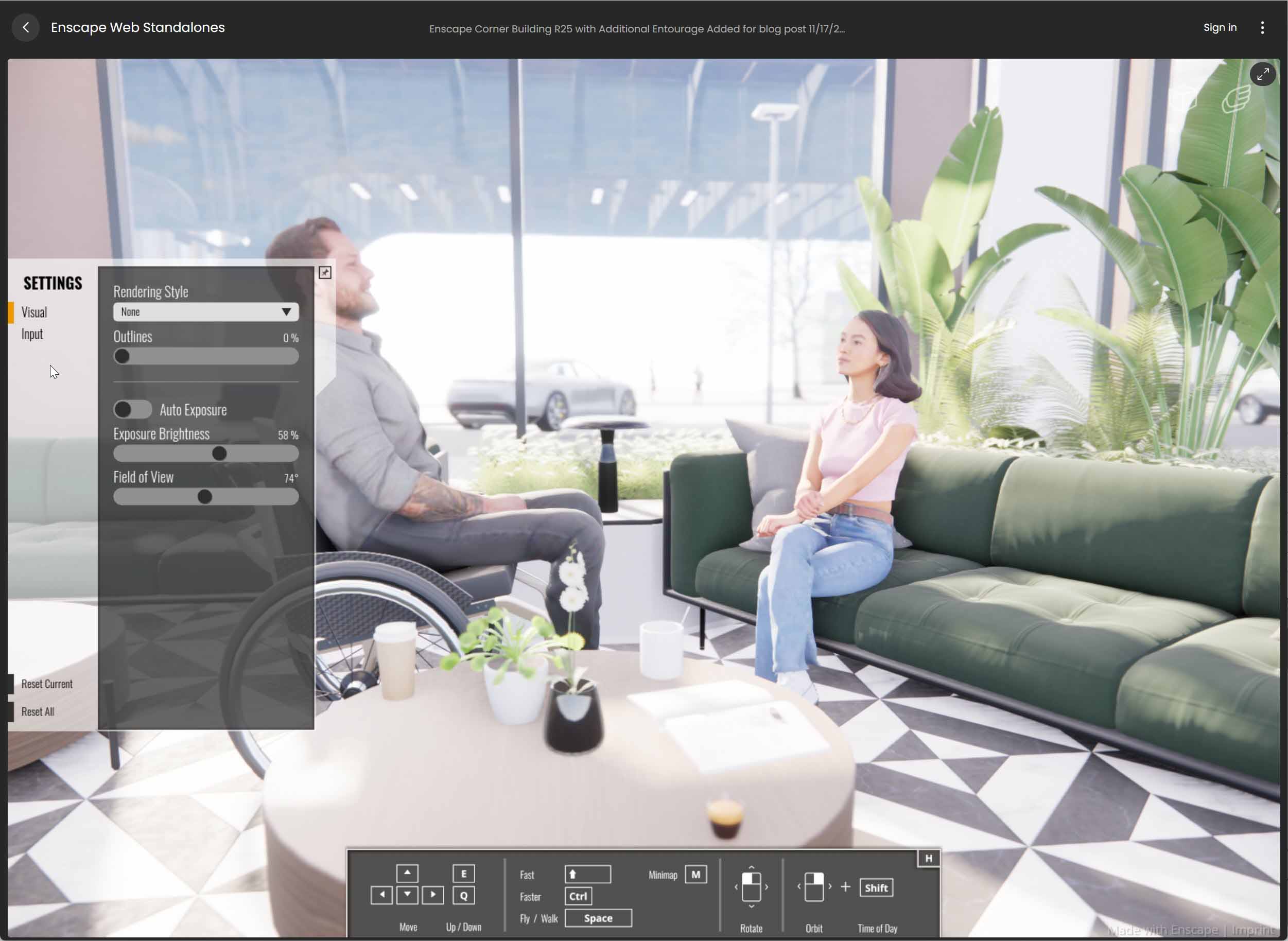Click the Space key icon for Fly/Walk
This screenshot has height=941, width=1288.
[x=598, y=918]
